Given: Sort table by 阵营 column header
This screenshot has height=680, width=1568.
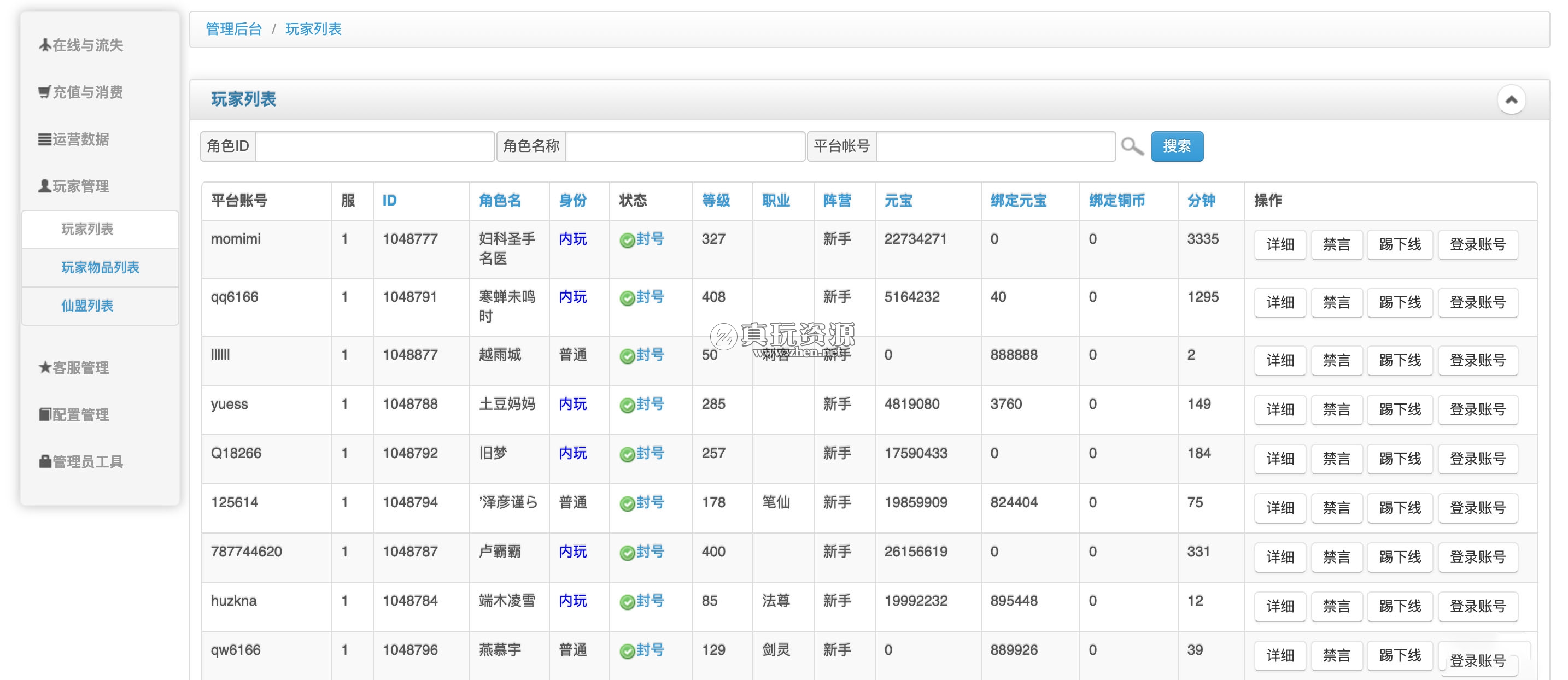Looking at the screenshot, I should click(x=837, y=200).
